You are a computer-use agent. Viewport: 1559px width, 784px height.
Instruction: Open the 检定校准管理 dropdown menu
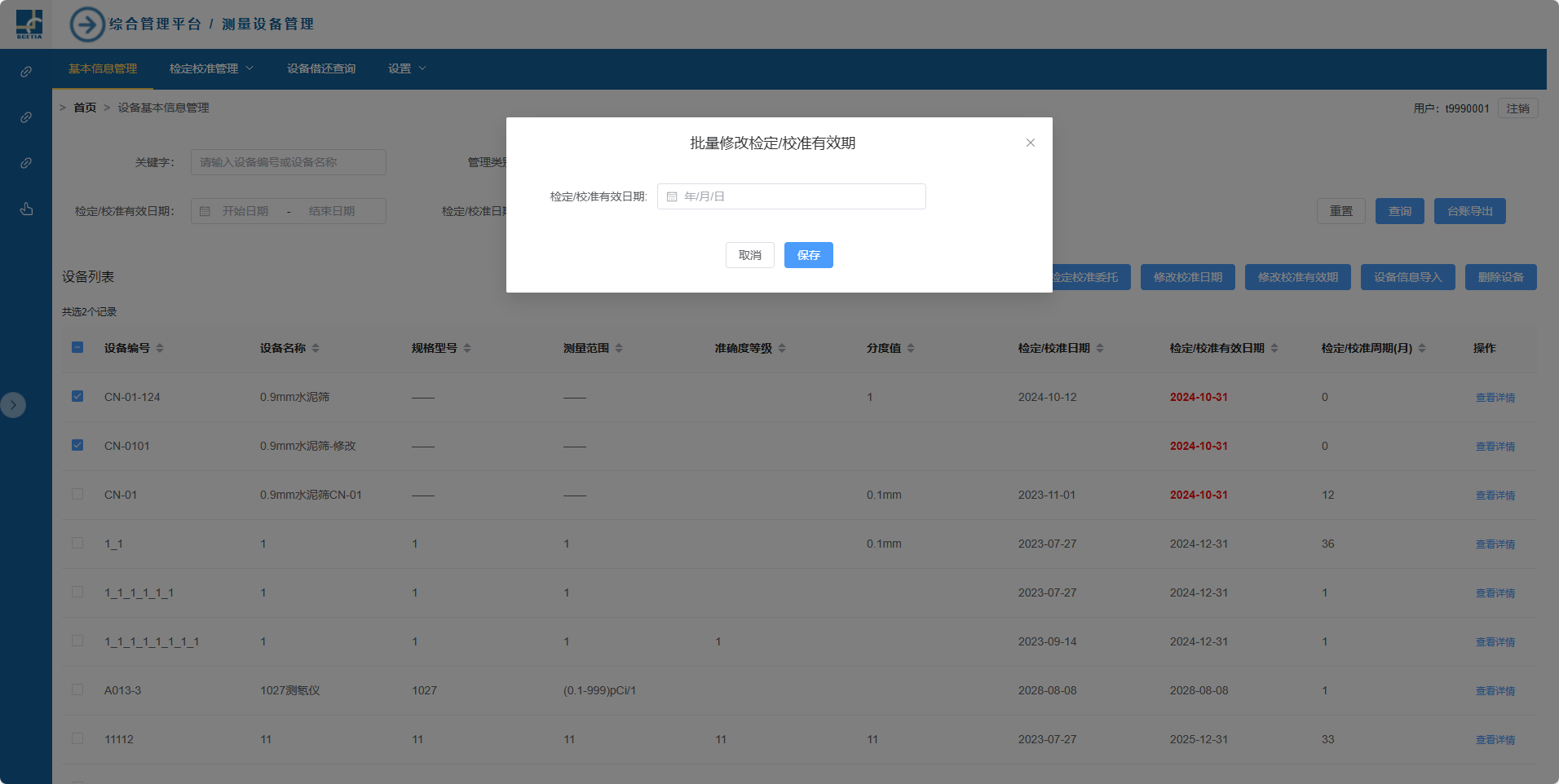pos(211,69)
